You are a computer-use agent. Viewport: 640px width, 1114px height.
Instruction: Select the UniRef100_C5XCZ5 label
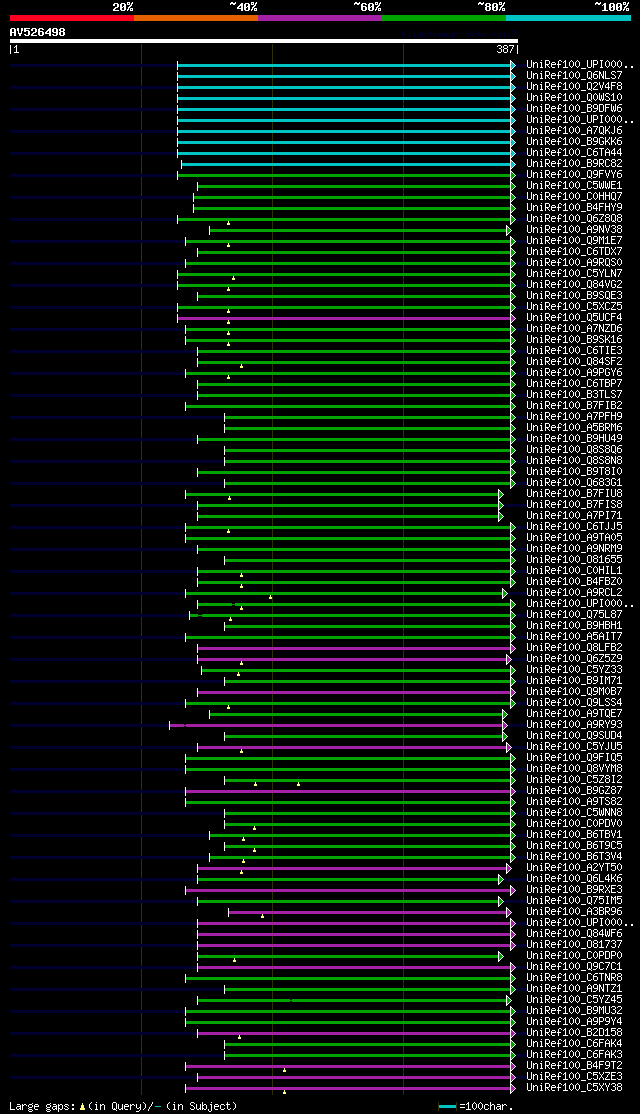tap(575, 307)
